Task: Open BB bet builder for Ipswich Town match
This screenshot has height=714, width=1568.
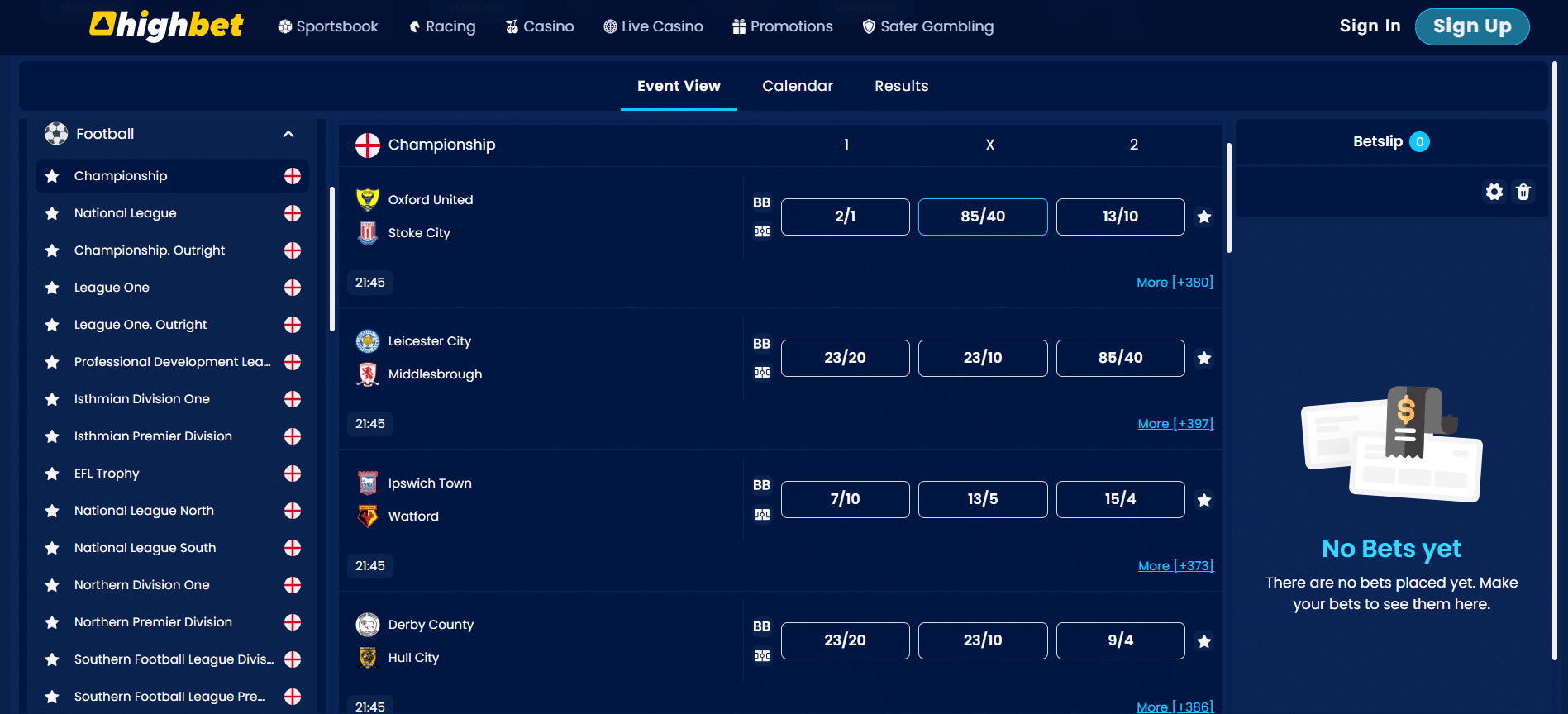Action: (761, 485)
